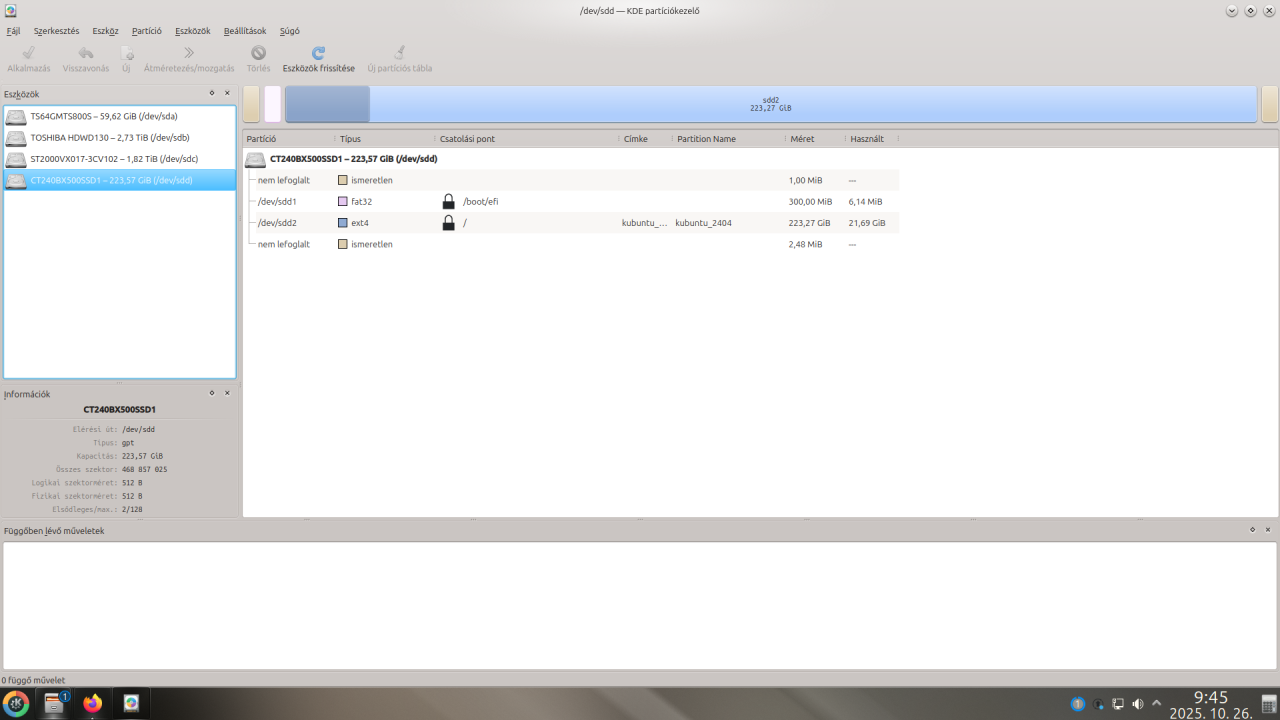Click the Eszközök frissítése refresh icon
This screenshot has width=1280, height=720.
[x=318, y=53]
